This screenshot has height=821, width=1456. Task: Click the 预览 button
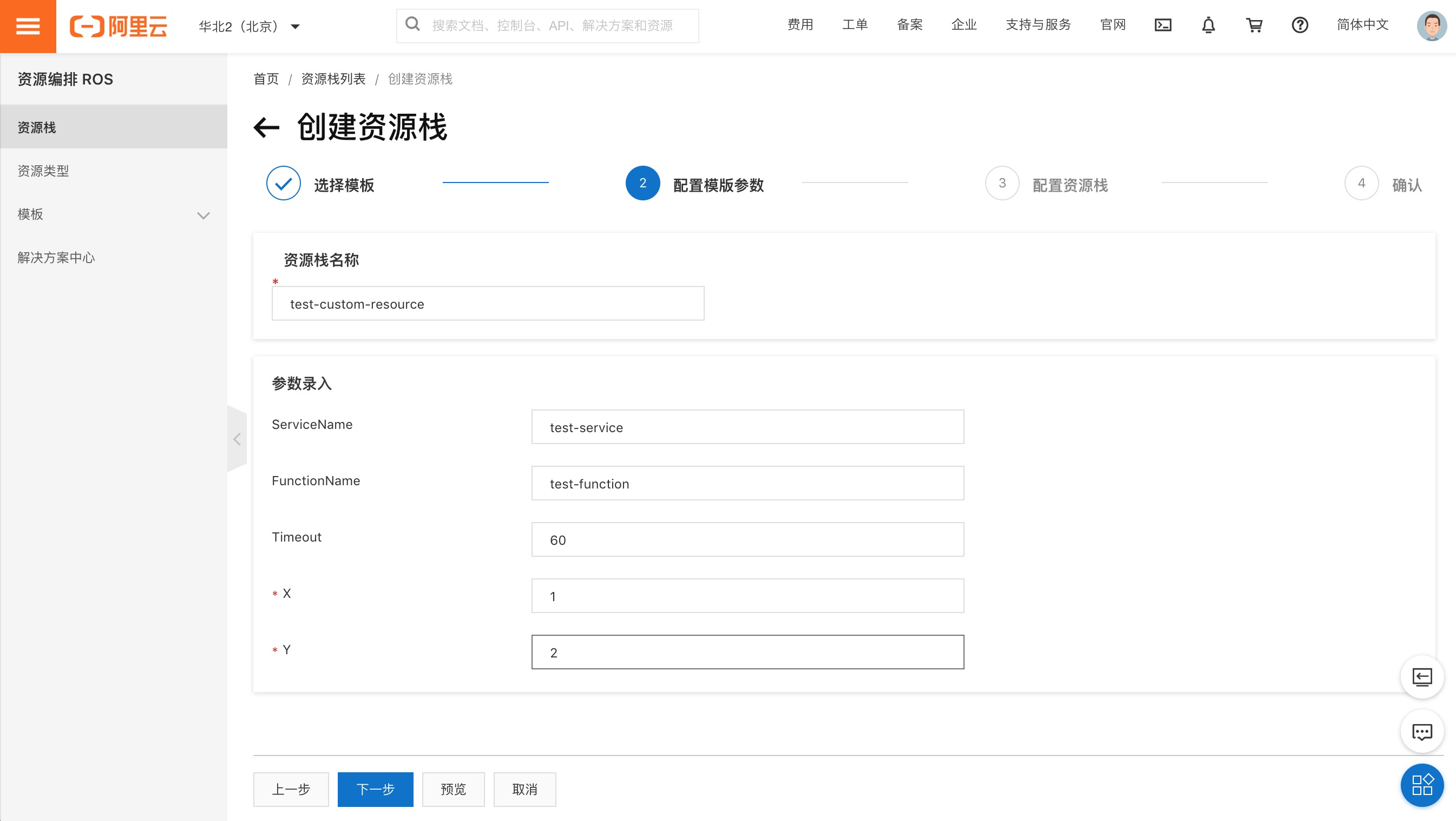[452, 790]
